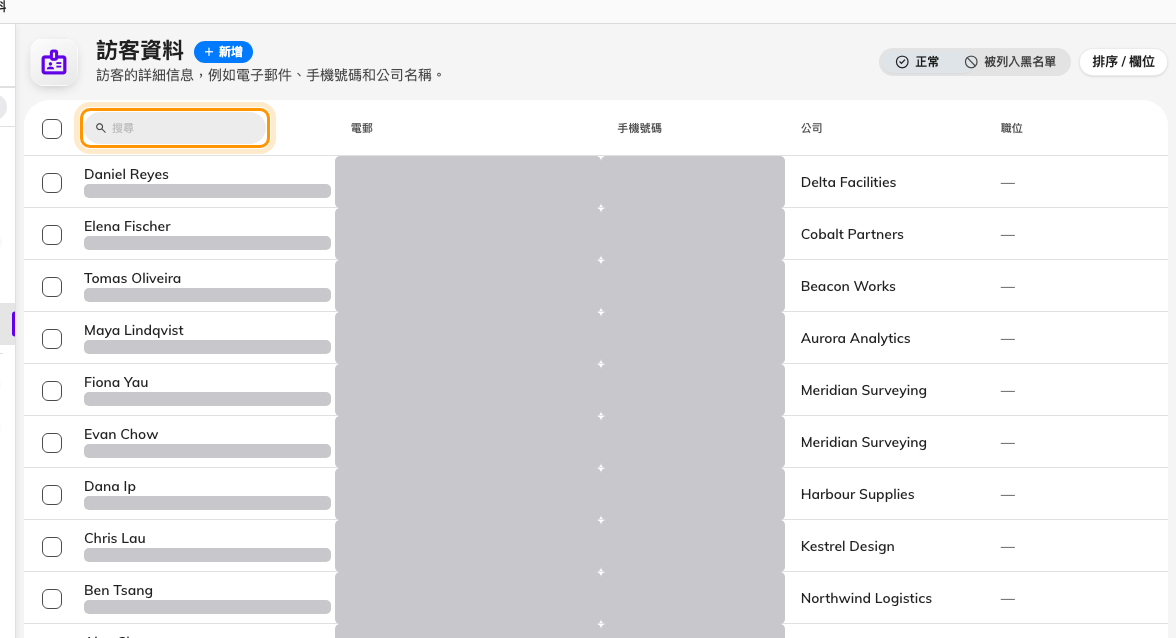
Task: Select the Evan Chow row checkbox
Action: (x=52, y=443)
